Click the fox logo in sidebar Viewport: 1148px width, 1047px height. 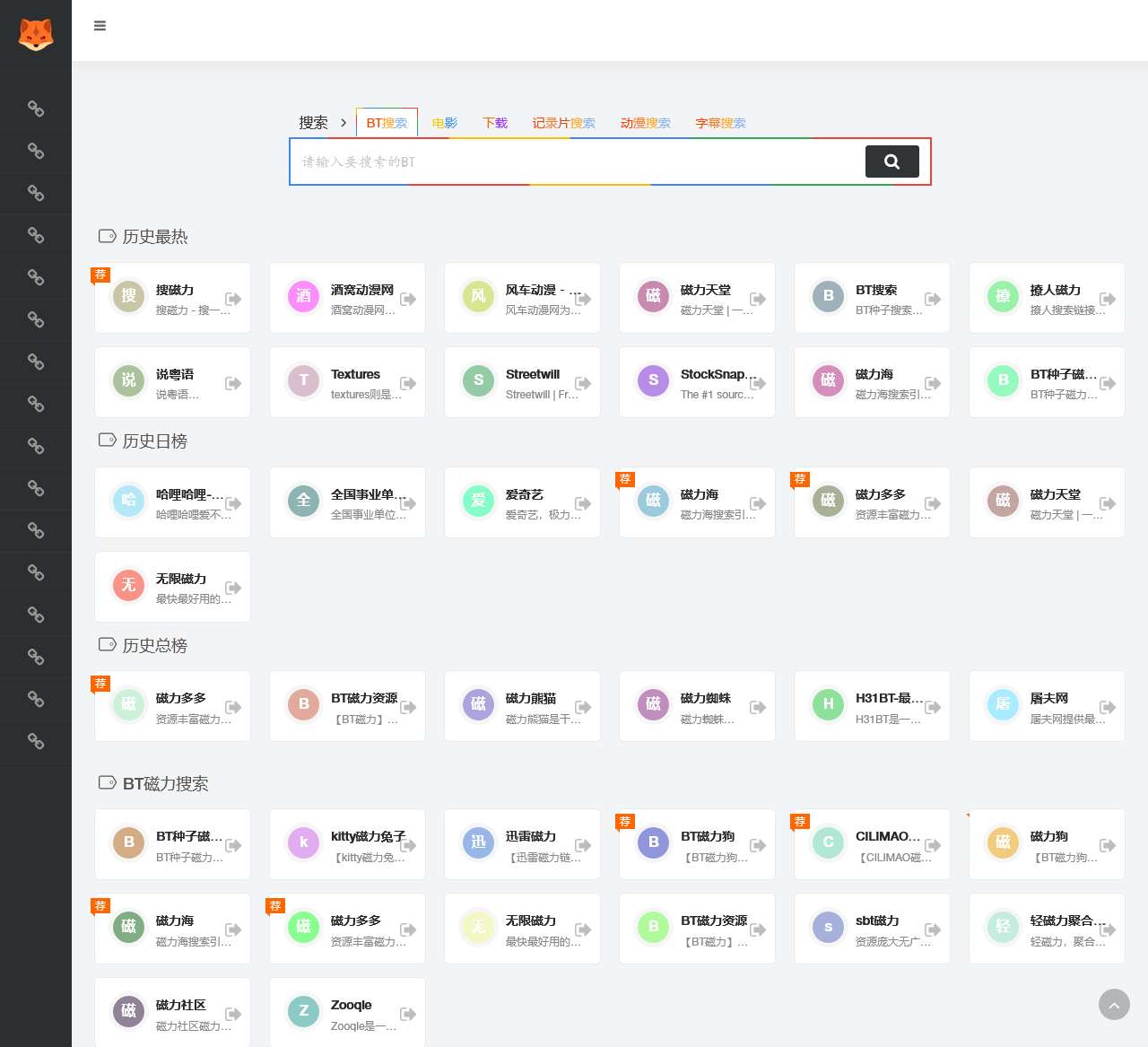point(36,34)
